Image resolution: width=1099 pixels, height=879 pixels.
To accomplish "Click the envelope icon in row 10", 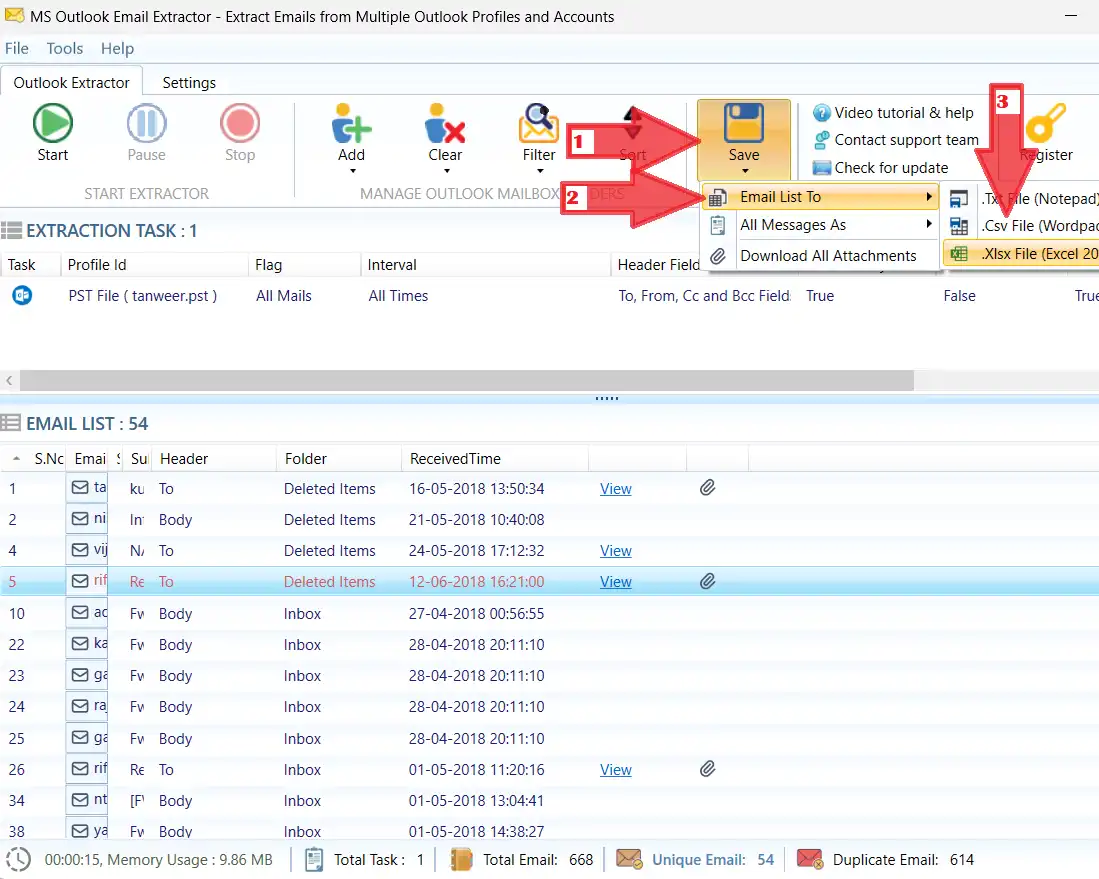I will (81, 613).
